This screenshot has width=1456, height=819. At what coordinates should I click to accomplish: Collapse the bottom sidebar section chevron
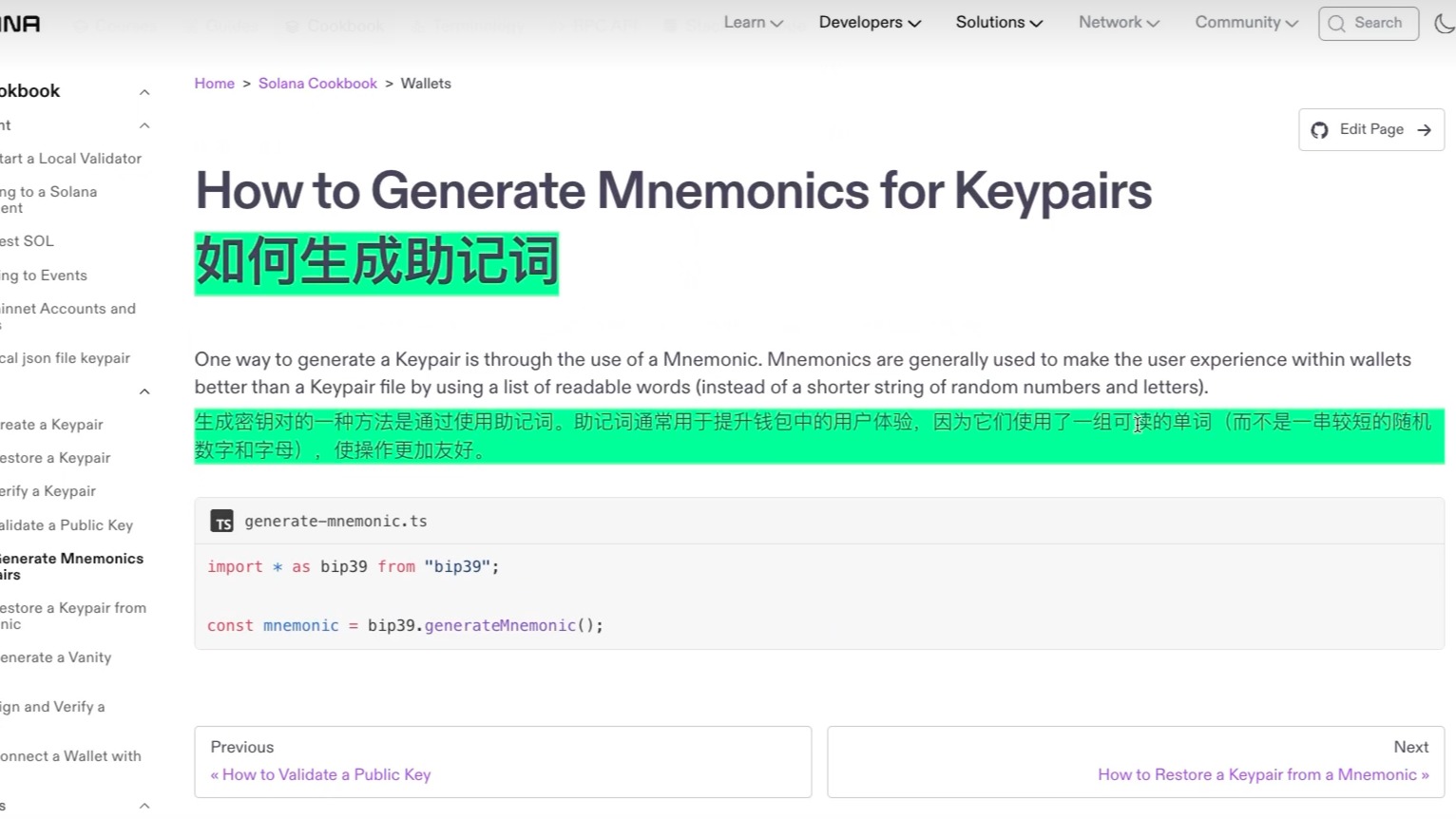[144, 806]
